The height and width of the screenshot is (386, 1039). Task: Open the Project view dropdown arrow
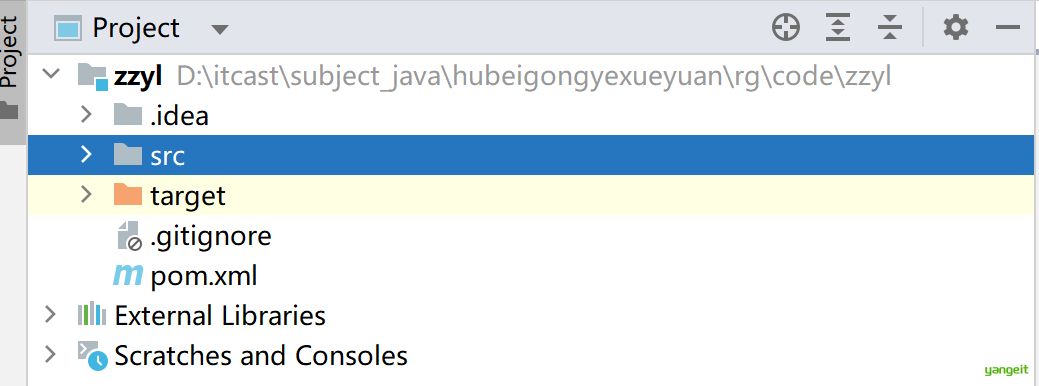[219, 29]
